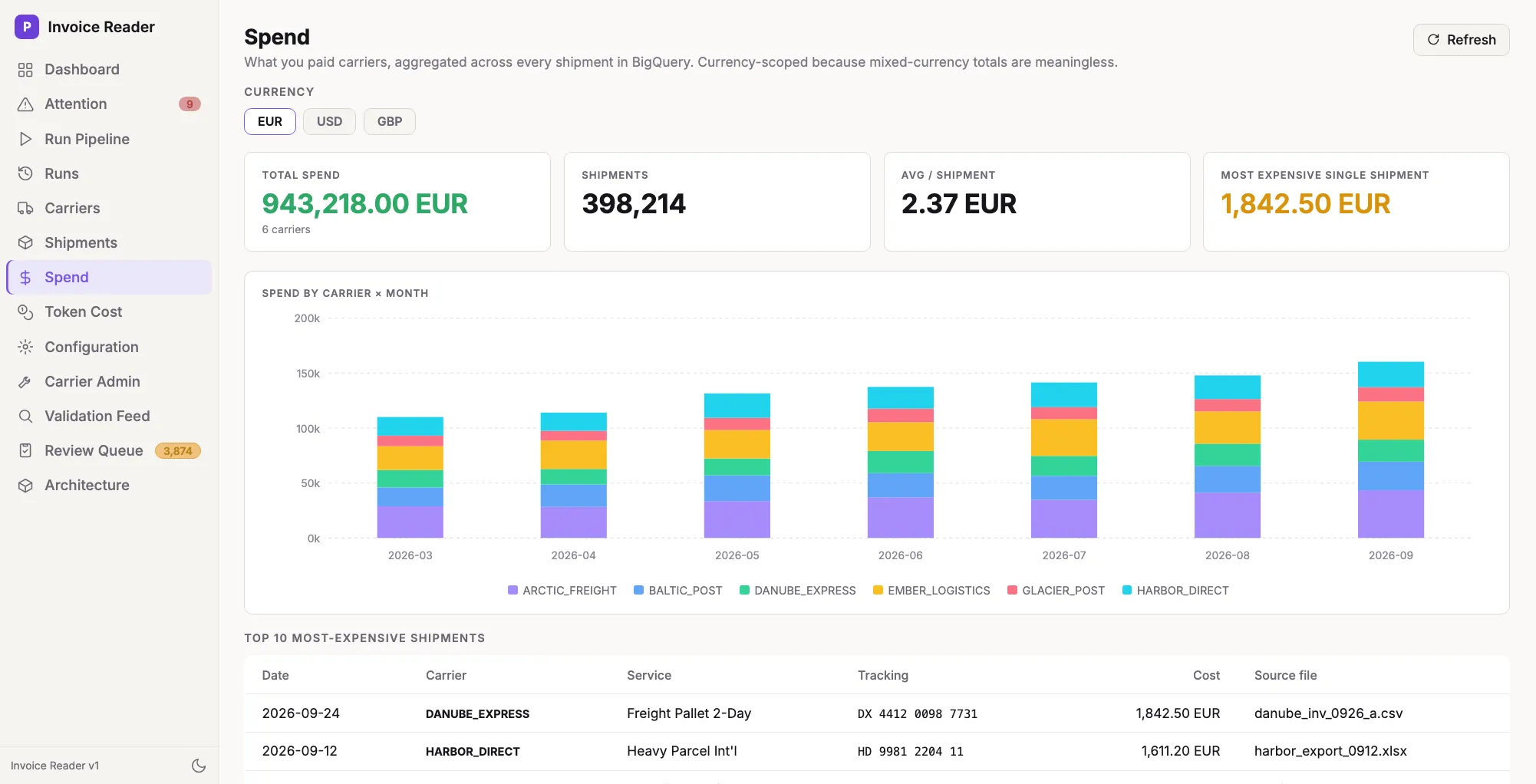Toggle EMBER_LOGISTICS legend entry
The width and height of the screenshot is (1536, 784).
pos(931,591)
